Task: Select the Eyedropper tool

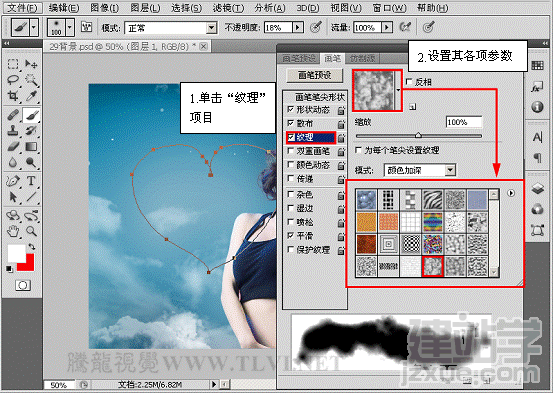Action: pos(31,96)
